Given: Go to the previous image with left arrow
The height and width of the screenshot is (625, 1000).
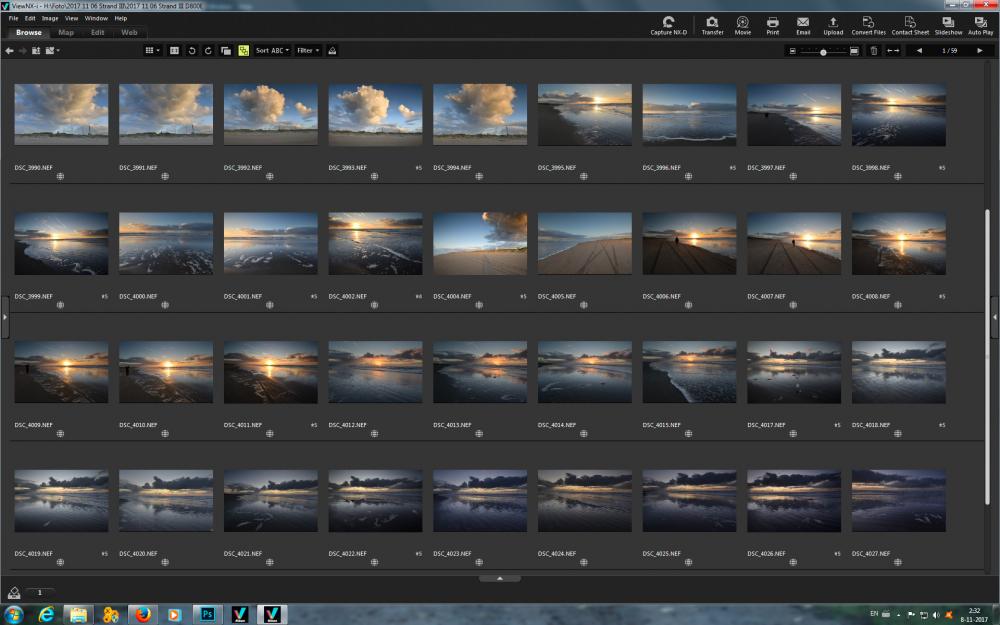Looking at the screenshot, I should click(x=919, y=50).
